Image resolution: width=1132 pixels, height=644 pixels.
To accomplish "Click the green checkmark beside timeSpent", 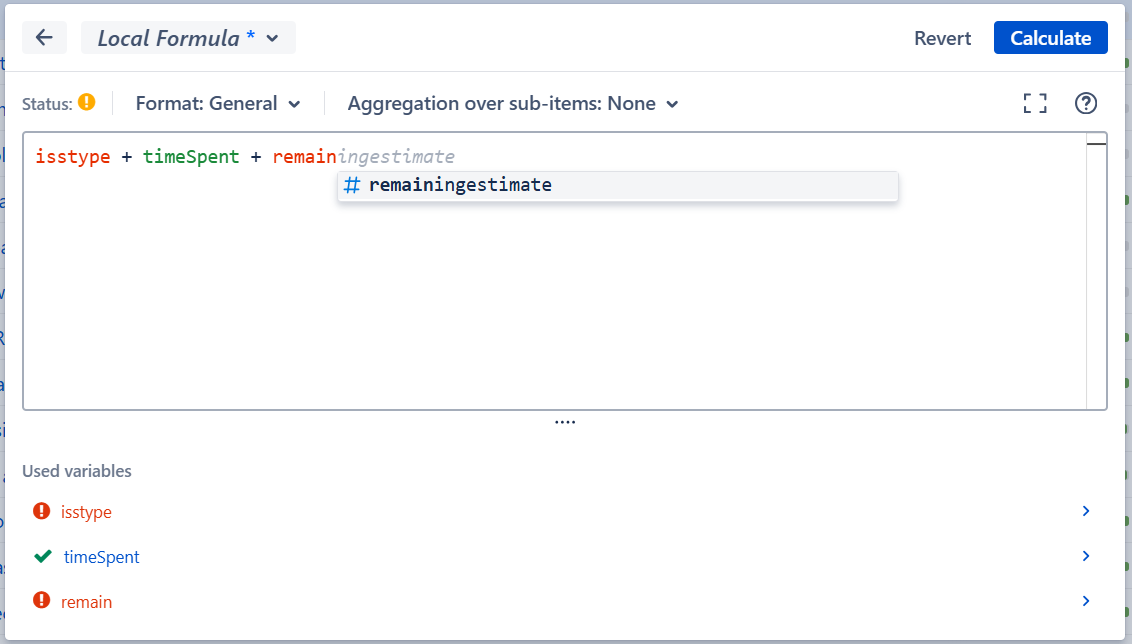I will pos(42,556).
